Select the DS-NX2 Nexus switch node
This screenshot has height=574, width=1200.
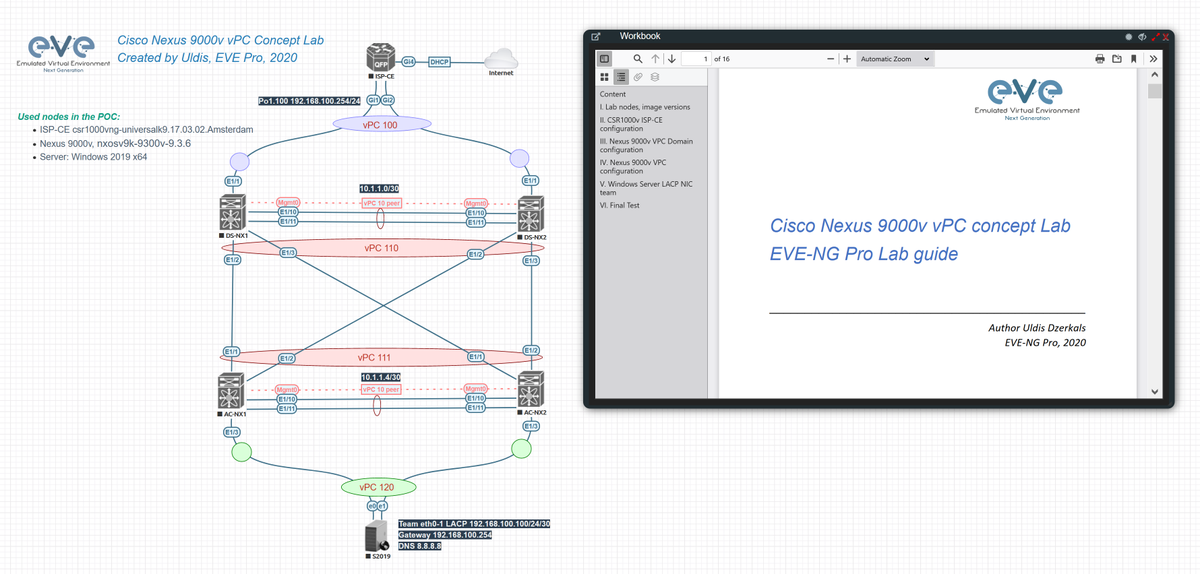tap(531, 215)
